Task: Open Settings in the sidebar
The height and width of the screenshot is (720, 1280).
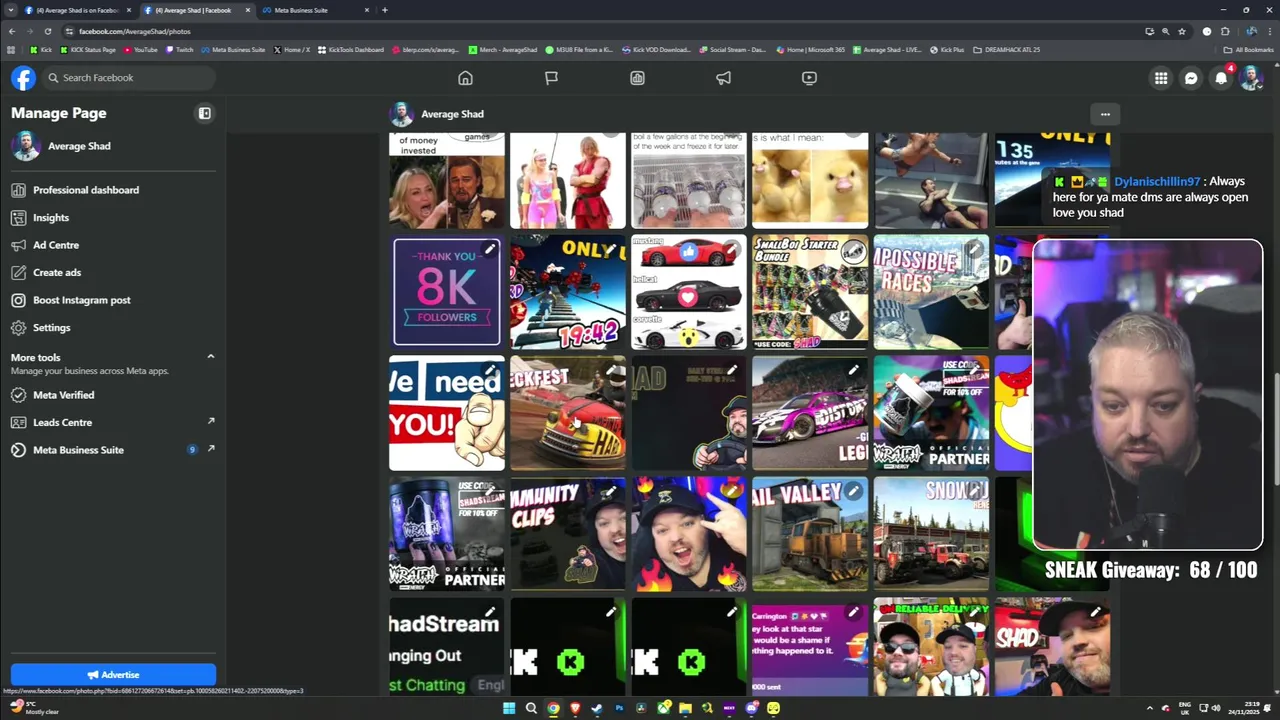Action: pos(113,327)
